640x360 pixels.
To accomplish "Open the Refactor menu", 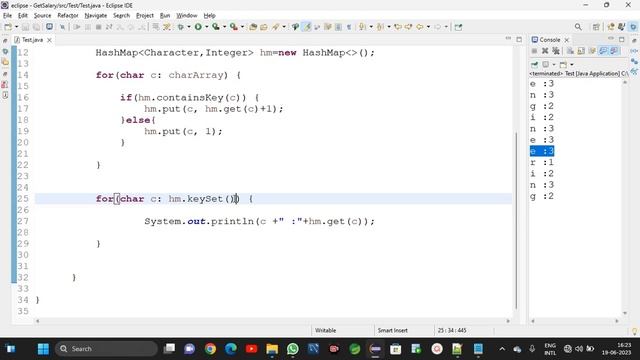I will pyautogui.click(x=68, y=16).
